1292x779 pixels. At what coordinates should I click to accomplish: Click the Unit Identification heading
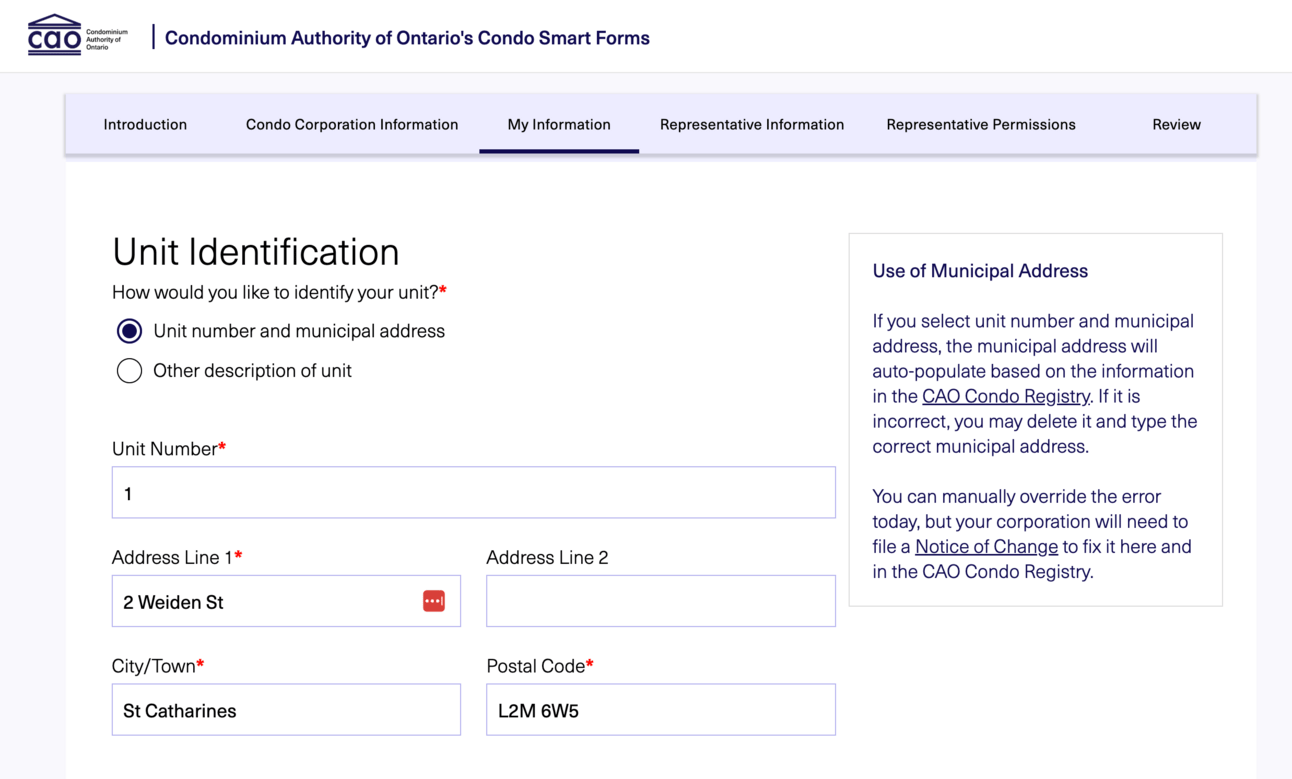click(x=256, y=252)
